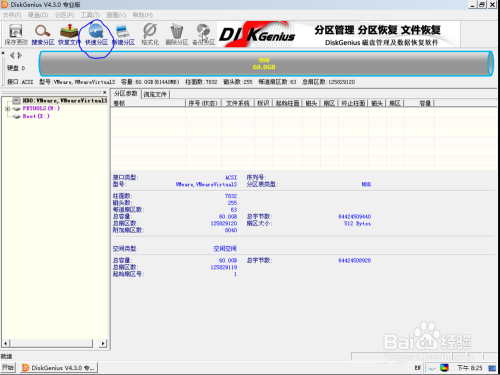The width and height of the screenshot is (500, 375).
Task: Click the EN language indicator in the taskbar
Action: coord(417,368)
